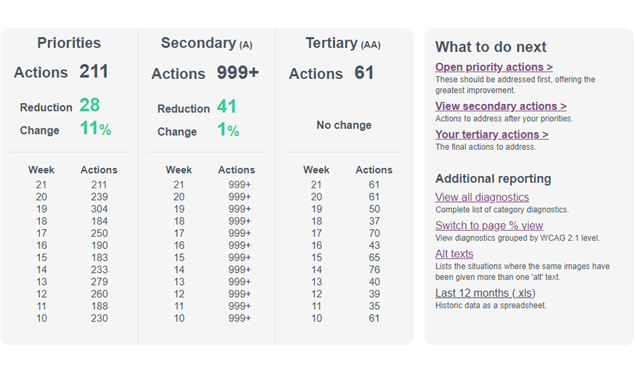Select week 14 value 76 in Tertiary

(374, 270)
